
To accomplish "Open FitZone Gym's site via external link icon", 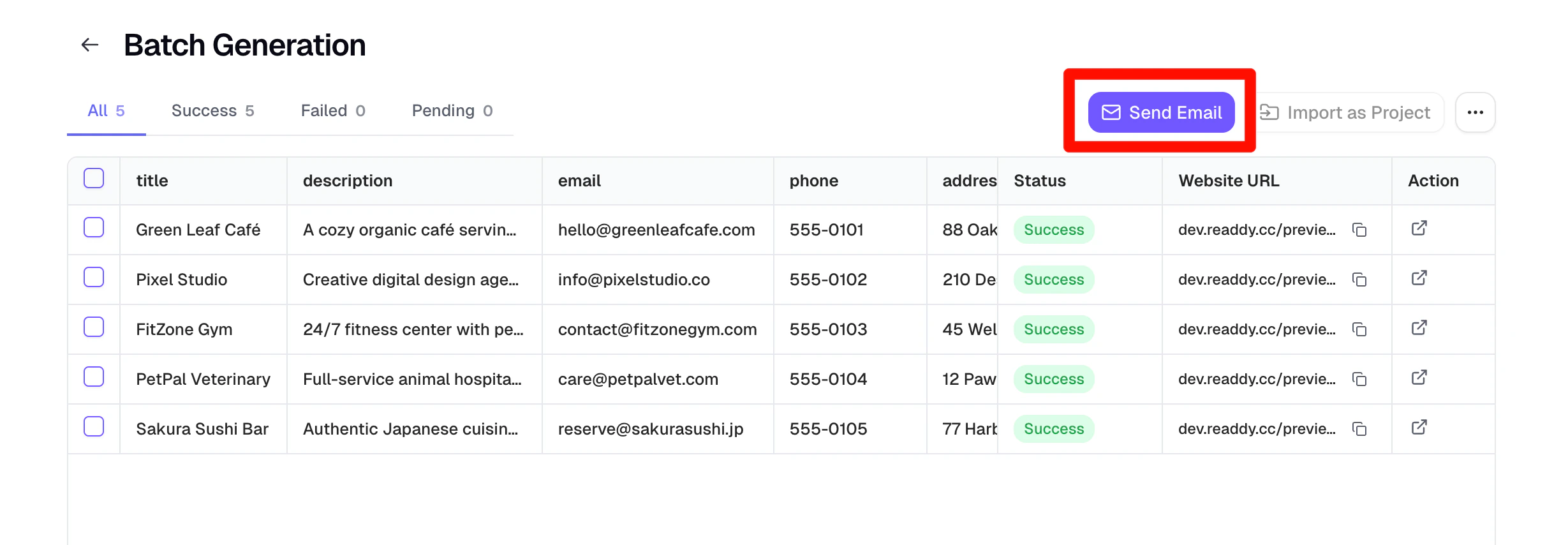I will click(1419, 329).
